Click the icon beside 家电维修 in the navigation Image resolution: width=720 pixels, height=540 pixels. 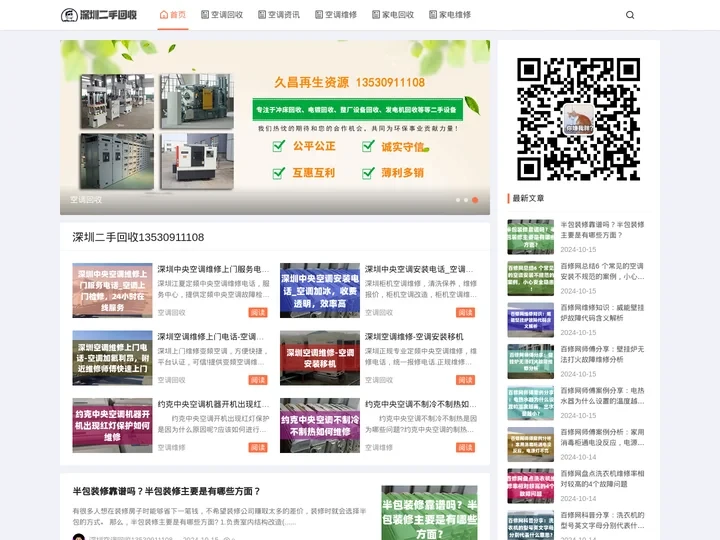click(433, 15)
